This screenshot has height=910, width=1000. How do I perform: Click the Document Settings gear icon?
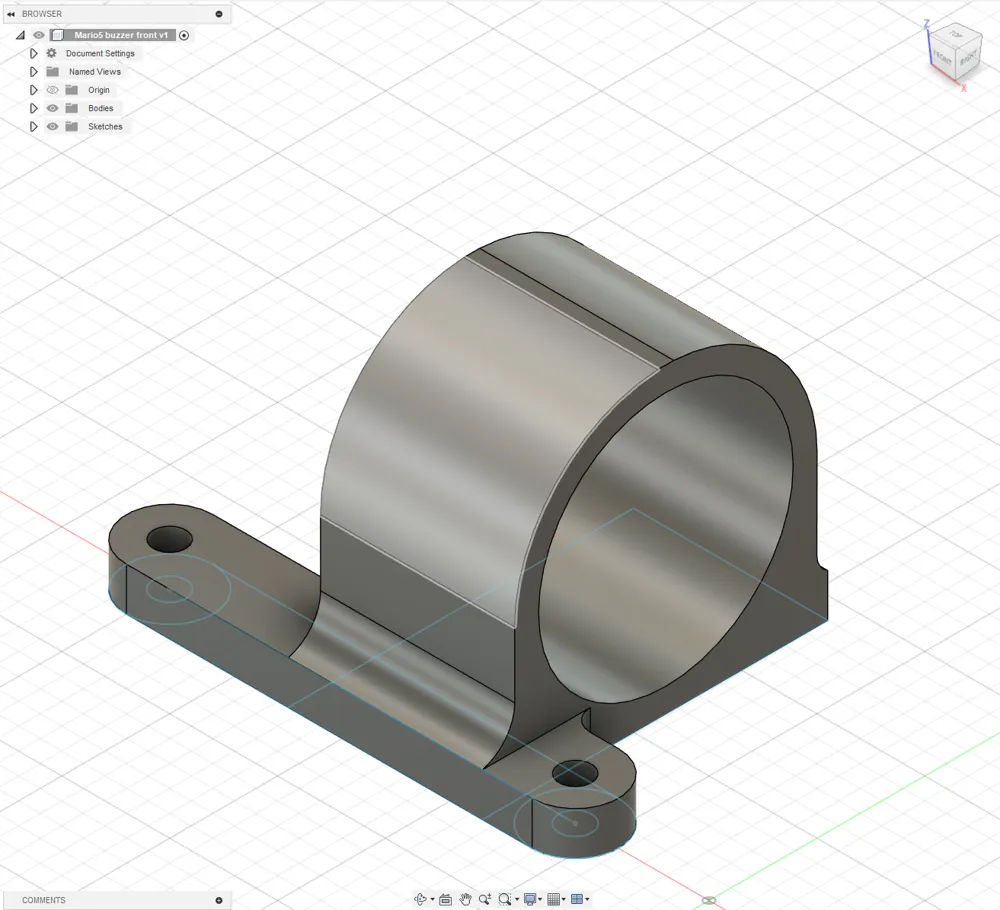tap(52, 54)
